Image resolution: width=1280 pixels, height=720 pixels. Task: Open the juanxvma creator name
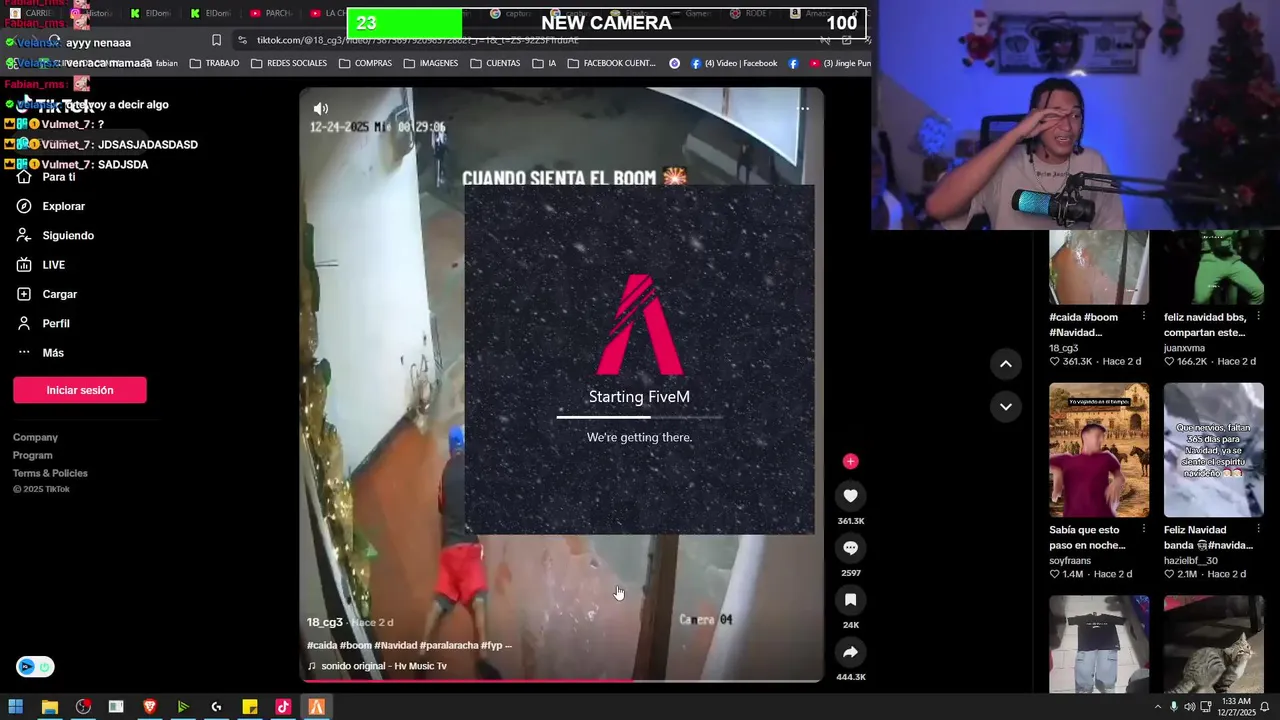coord(1184,348)
